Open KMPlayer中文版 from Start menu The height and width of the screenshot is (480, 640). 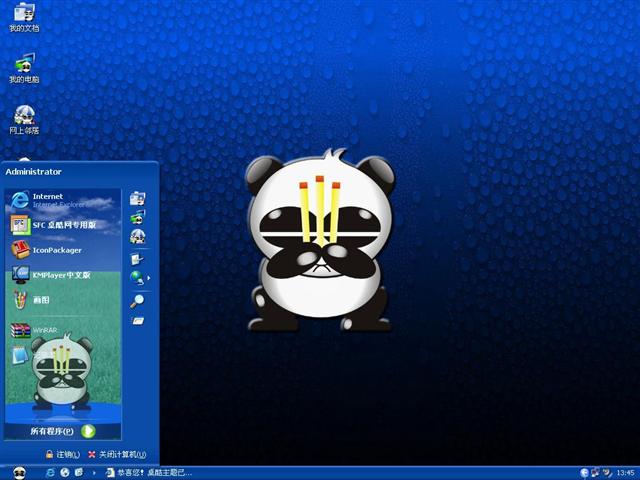63,275
